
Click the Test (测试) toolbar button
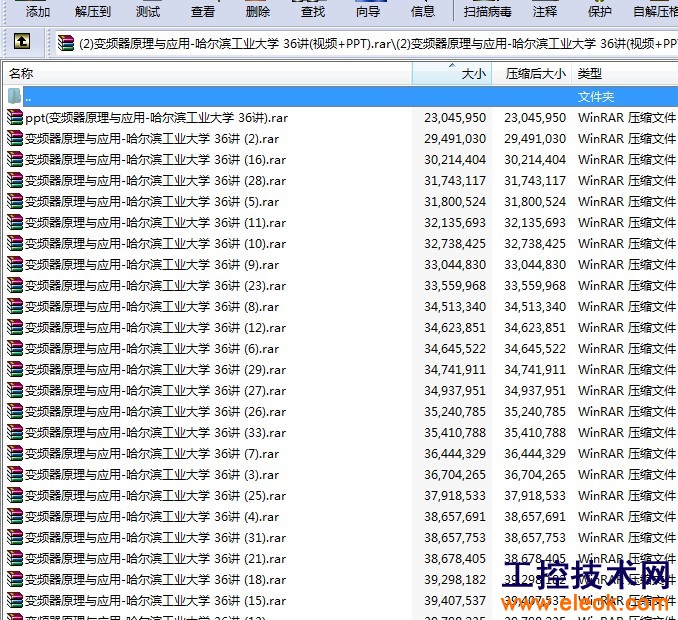click(x=148, y=11)
